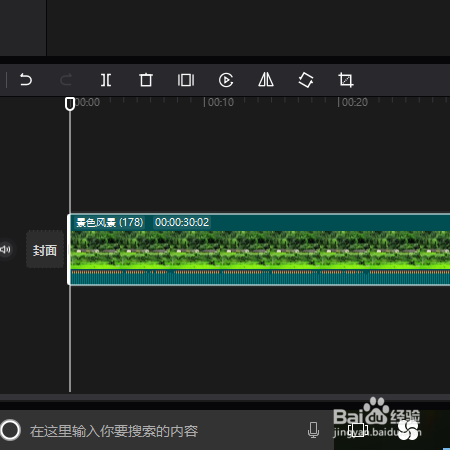
Task: Click the taskbar microphone icon
Action: [313, 430]
